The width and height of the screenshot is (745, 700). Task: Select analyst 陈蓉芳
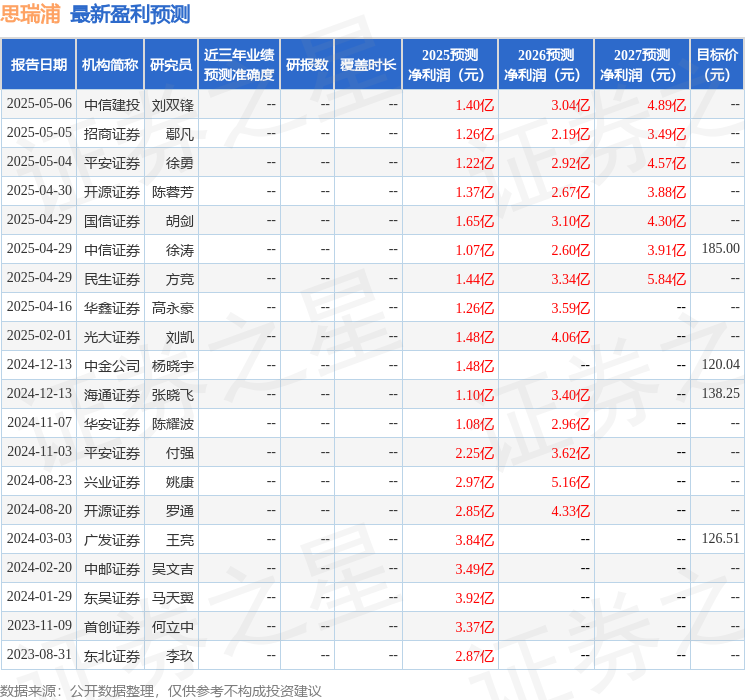click(x=172, y=192)
